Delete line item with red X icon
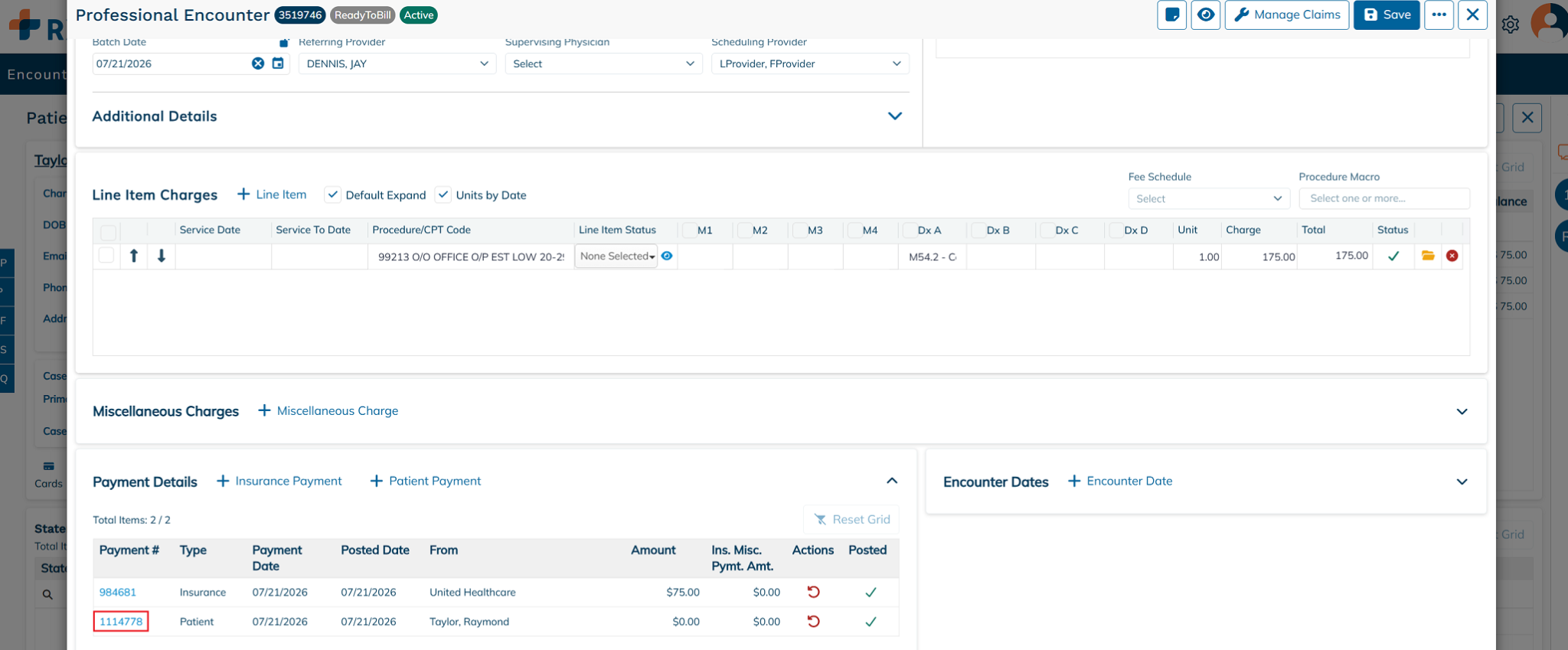The height and width of the screenshot is (650, 1568). point(1452,256)
